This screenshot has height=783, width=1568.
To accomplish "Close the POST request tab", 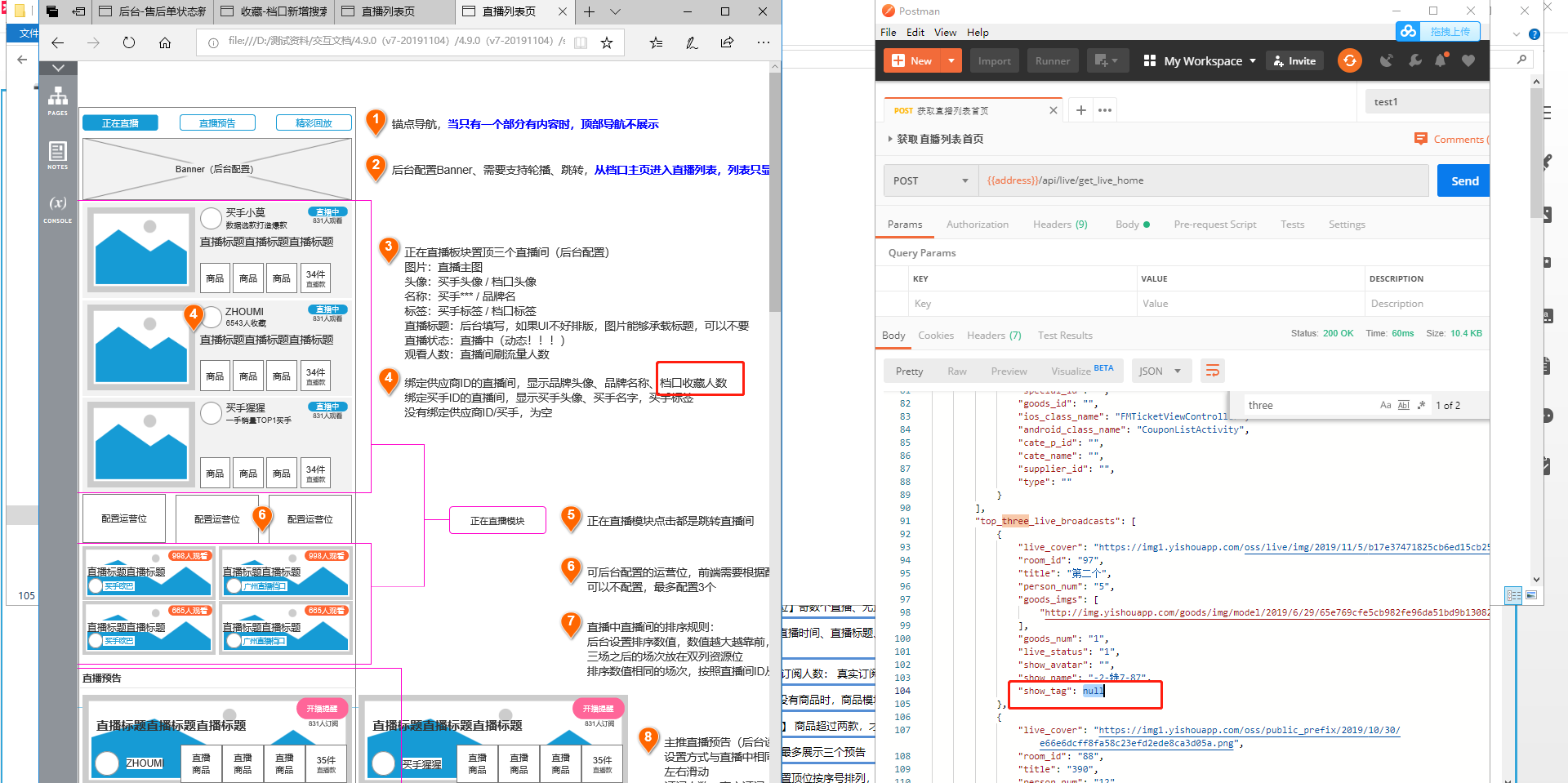I will [1053, 110].
